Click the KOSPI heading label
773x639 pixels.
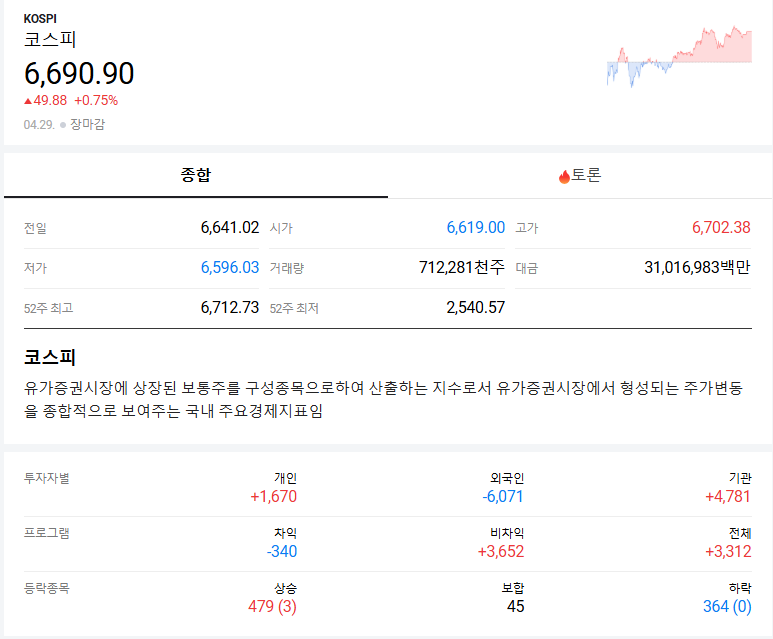[40, 19]
